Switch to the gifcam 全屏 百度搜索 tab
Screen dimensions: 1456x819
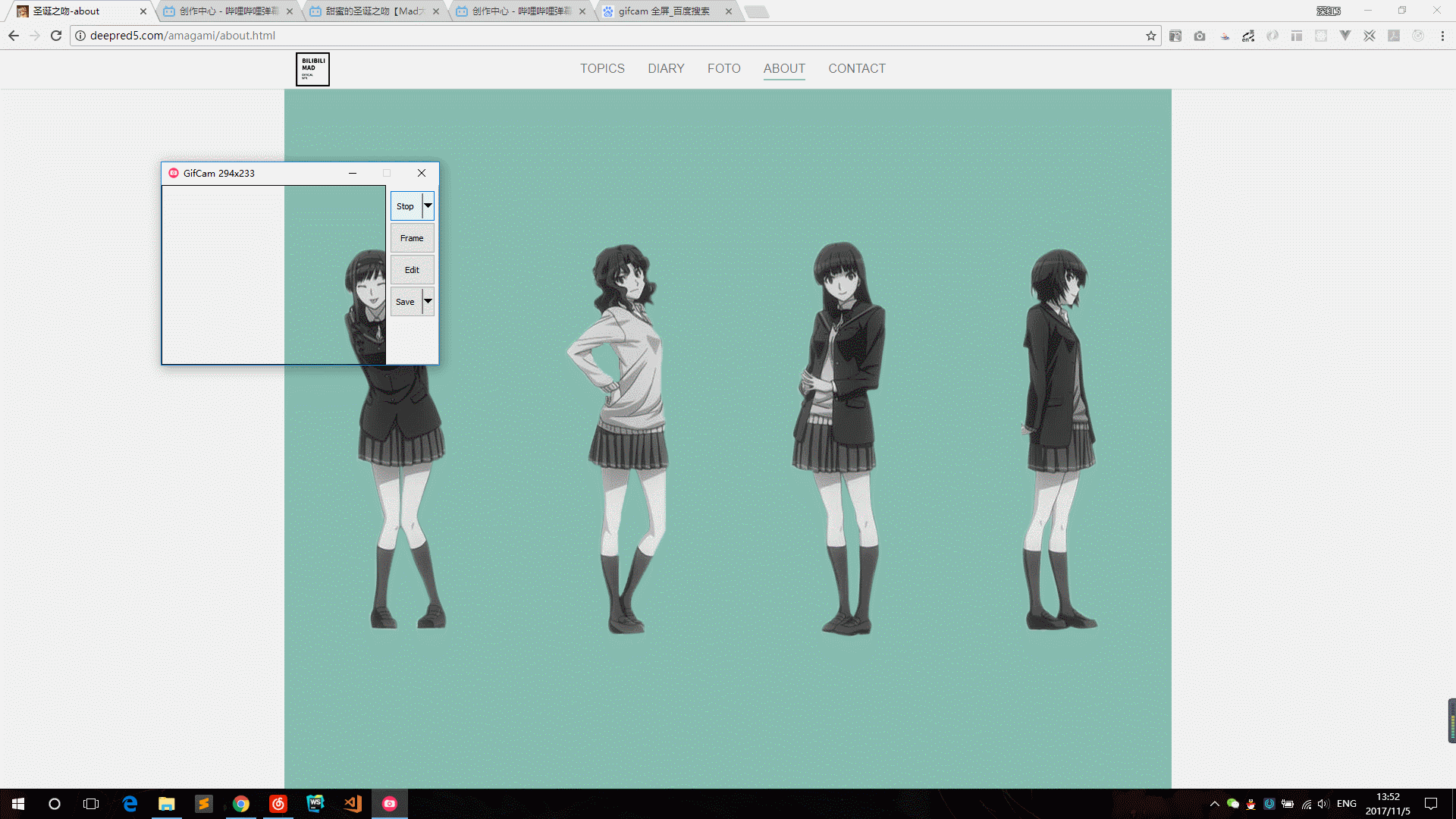click(x=667, y=11)
